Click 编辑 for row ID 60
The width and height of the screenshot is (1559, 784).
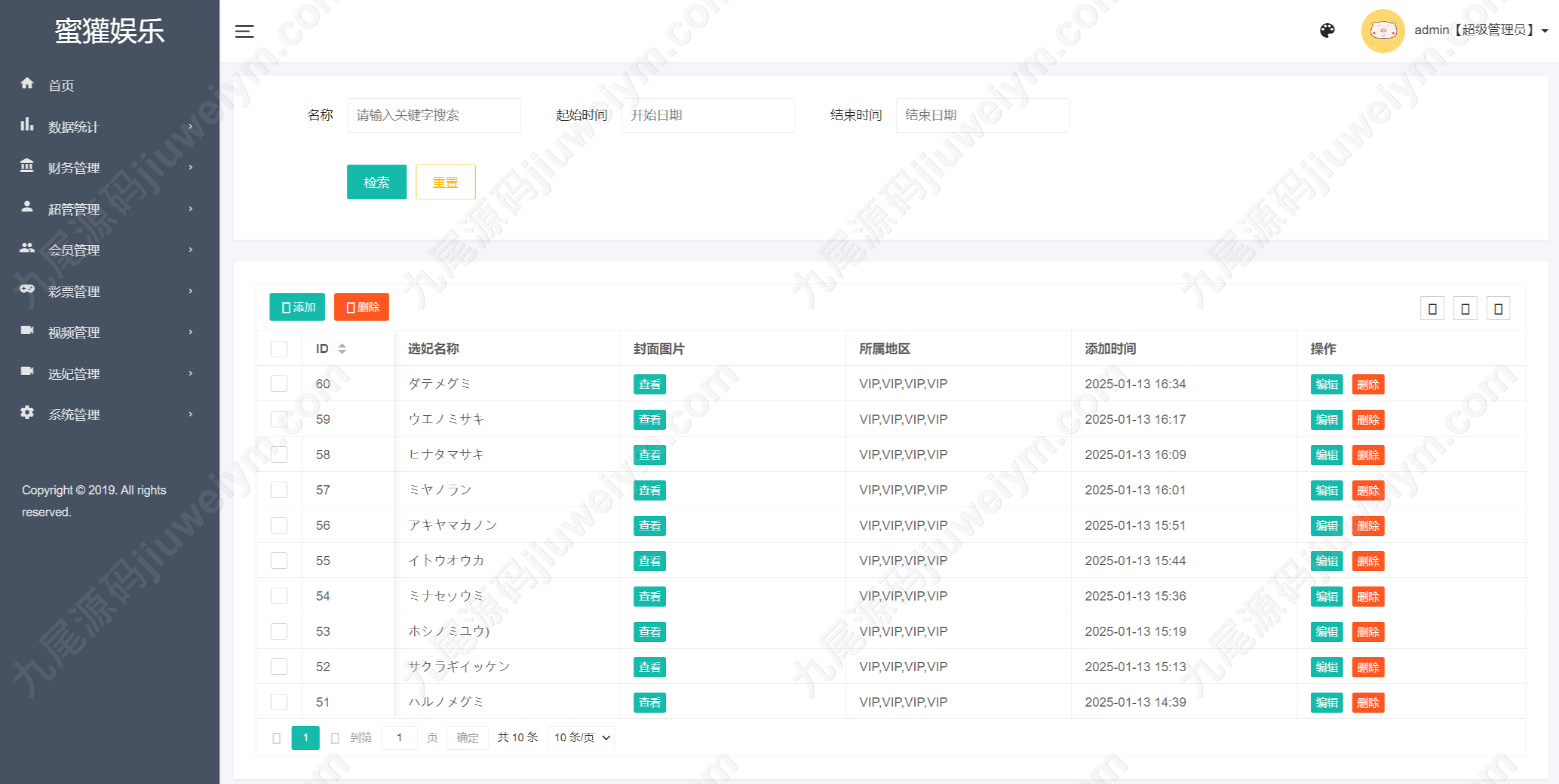tap(1327, 385)
